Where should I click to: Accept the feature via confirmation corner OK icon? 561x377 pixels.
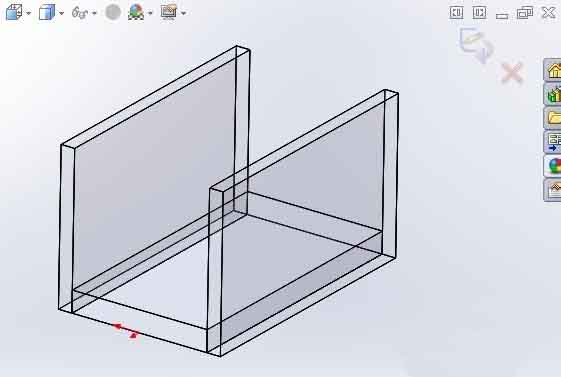click(477, 45)
